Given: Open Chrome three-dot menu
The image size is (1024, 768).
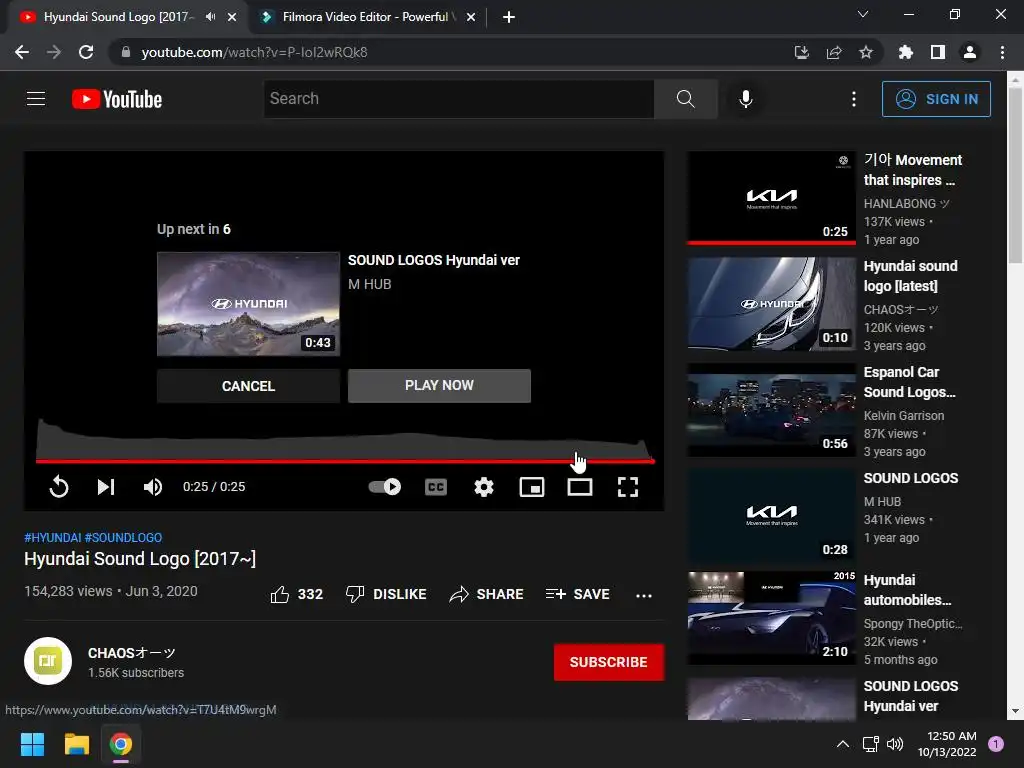Looking at the screenshot, I should coord(1002,52).
